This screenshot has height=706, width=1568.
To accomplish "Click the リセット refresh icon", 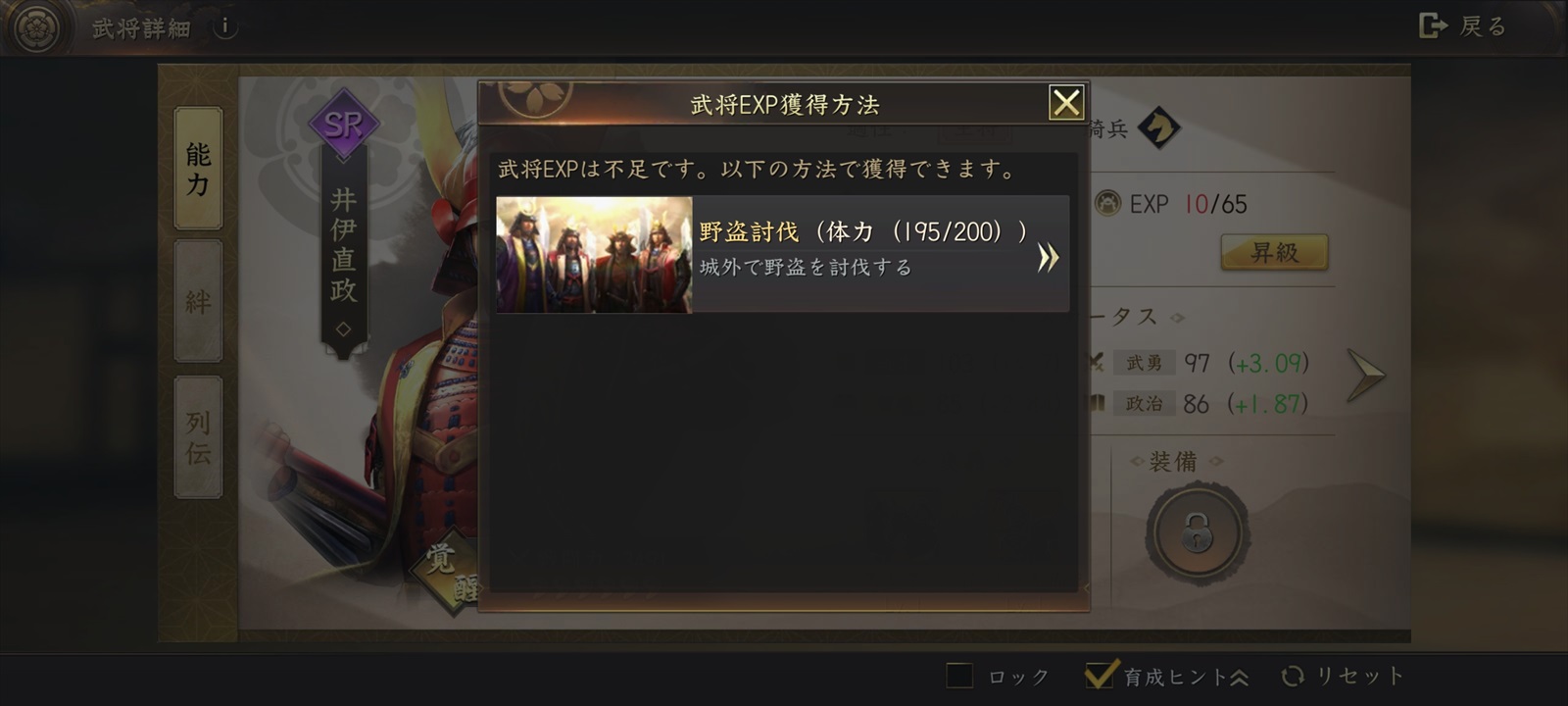I will point(1294,676).
